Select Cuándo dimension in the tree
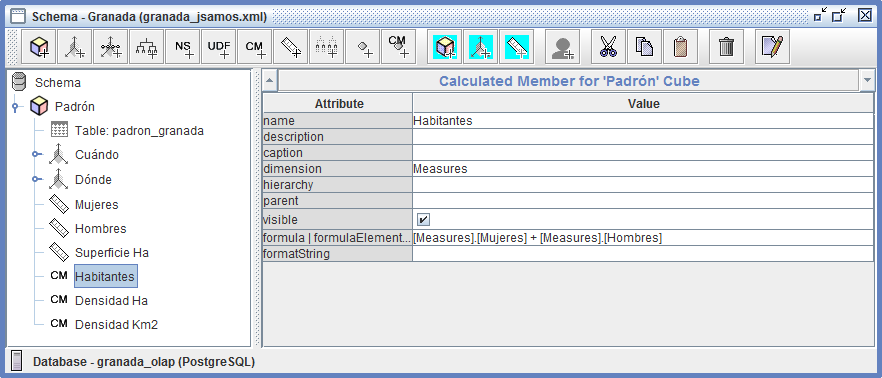Screen dimensions: 882x378 point(97,155)
